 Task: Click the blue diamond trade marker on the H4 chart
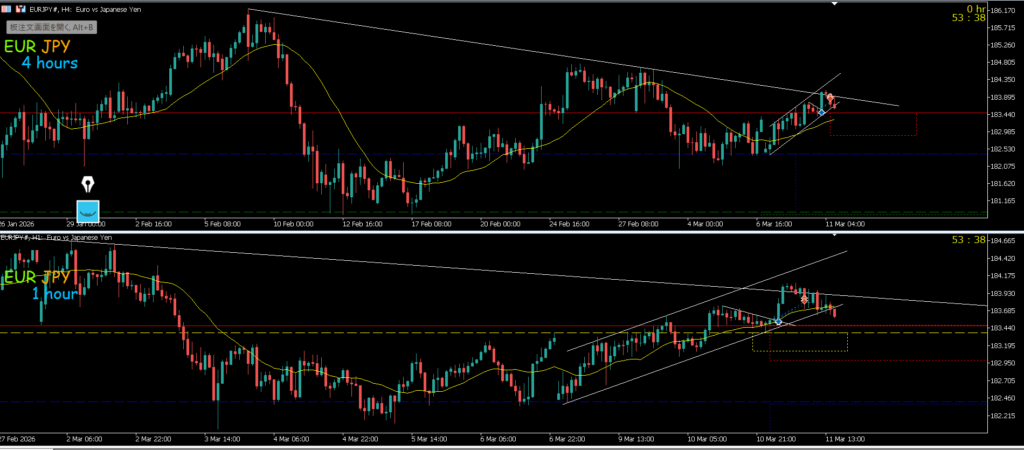pyautogui.click(x=821, y=113)
